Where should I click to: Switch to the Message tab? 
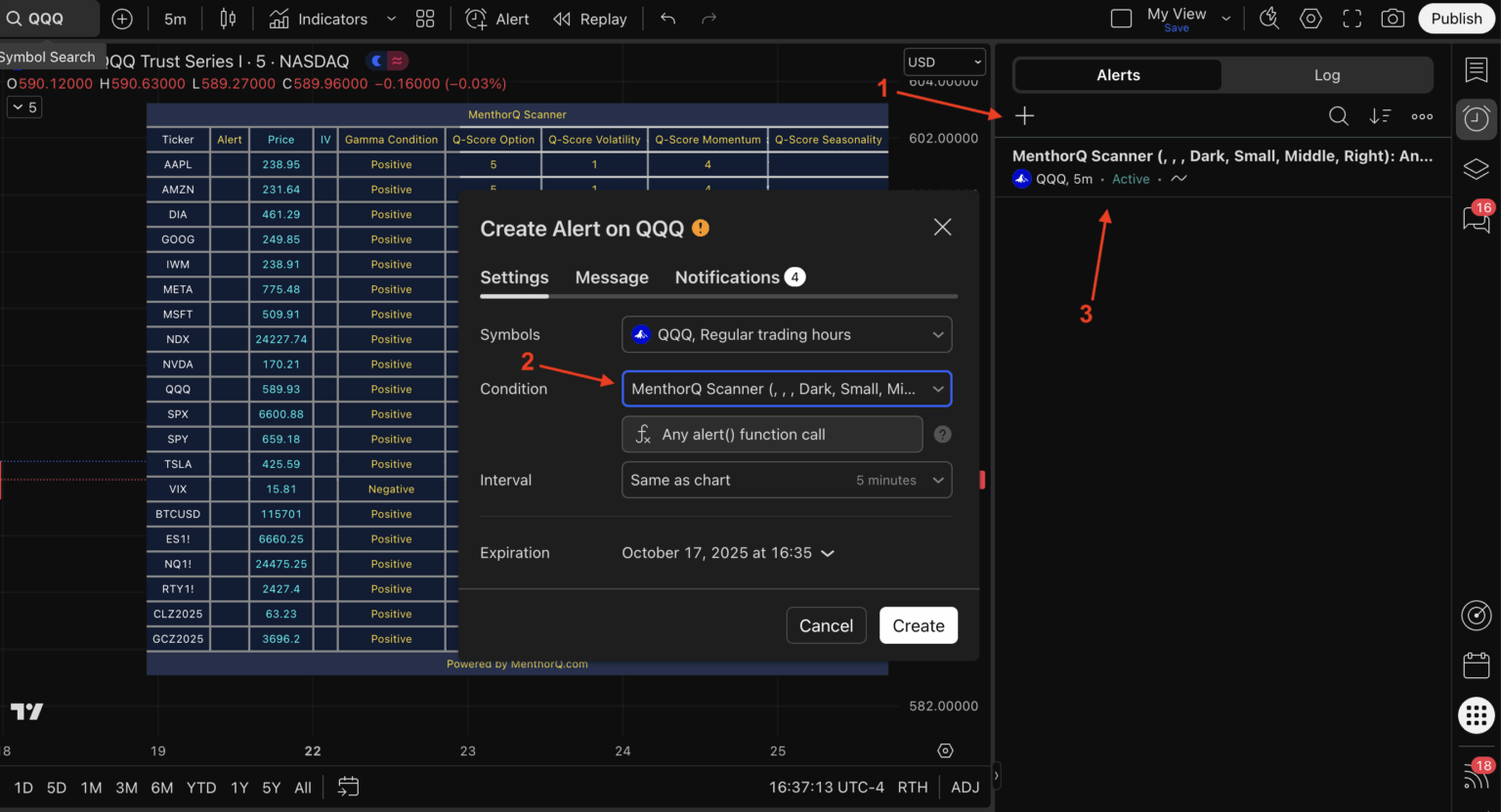point(612,277)
